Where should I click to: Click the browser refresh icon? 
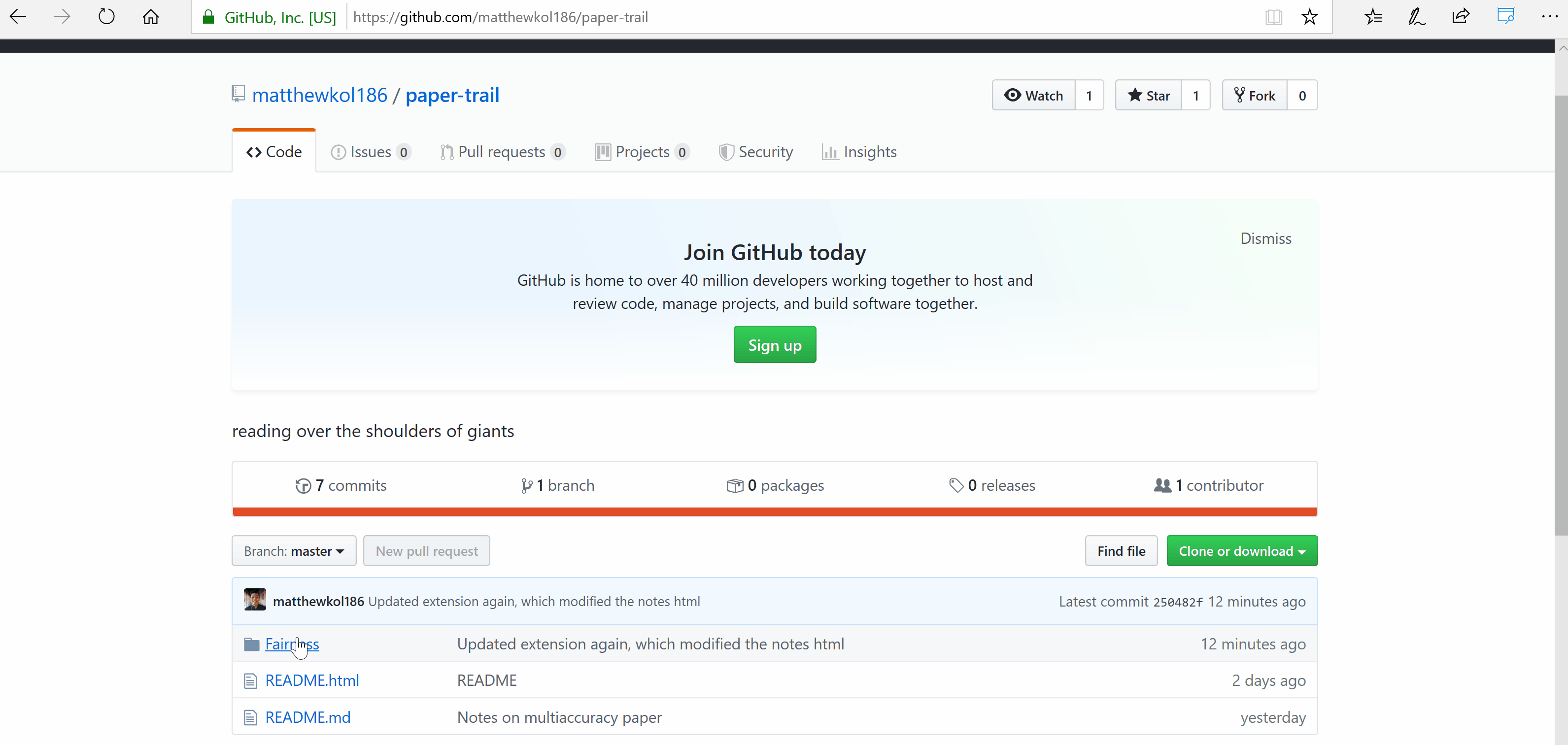point(106,16)
